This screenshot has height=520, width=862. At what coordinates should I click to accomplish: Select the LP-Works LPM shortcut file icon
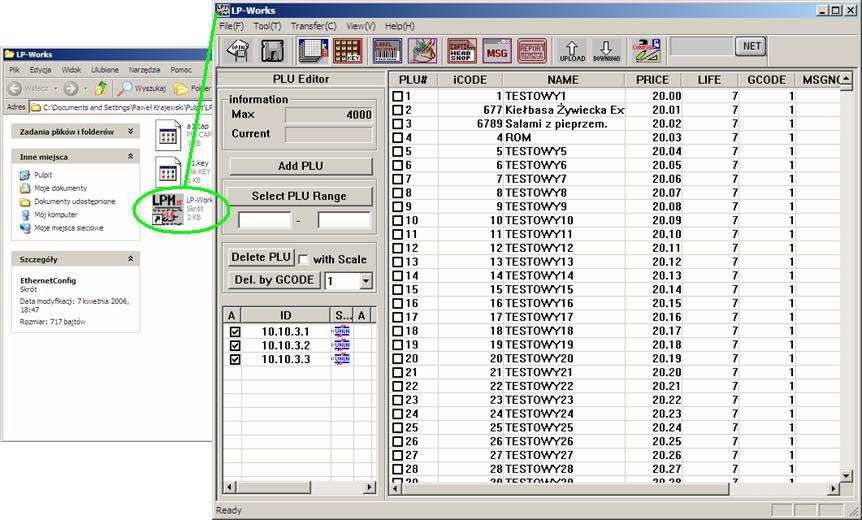point(168,209)
